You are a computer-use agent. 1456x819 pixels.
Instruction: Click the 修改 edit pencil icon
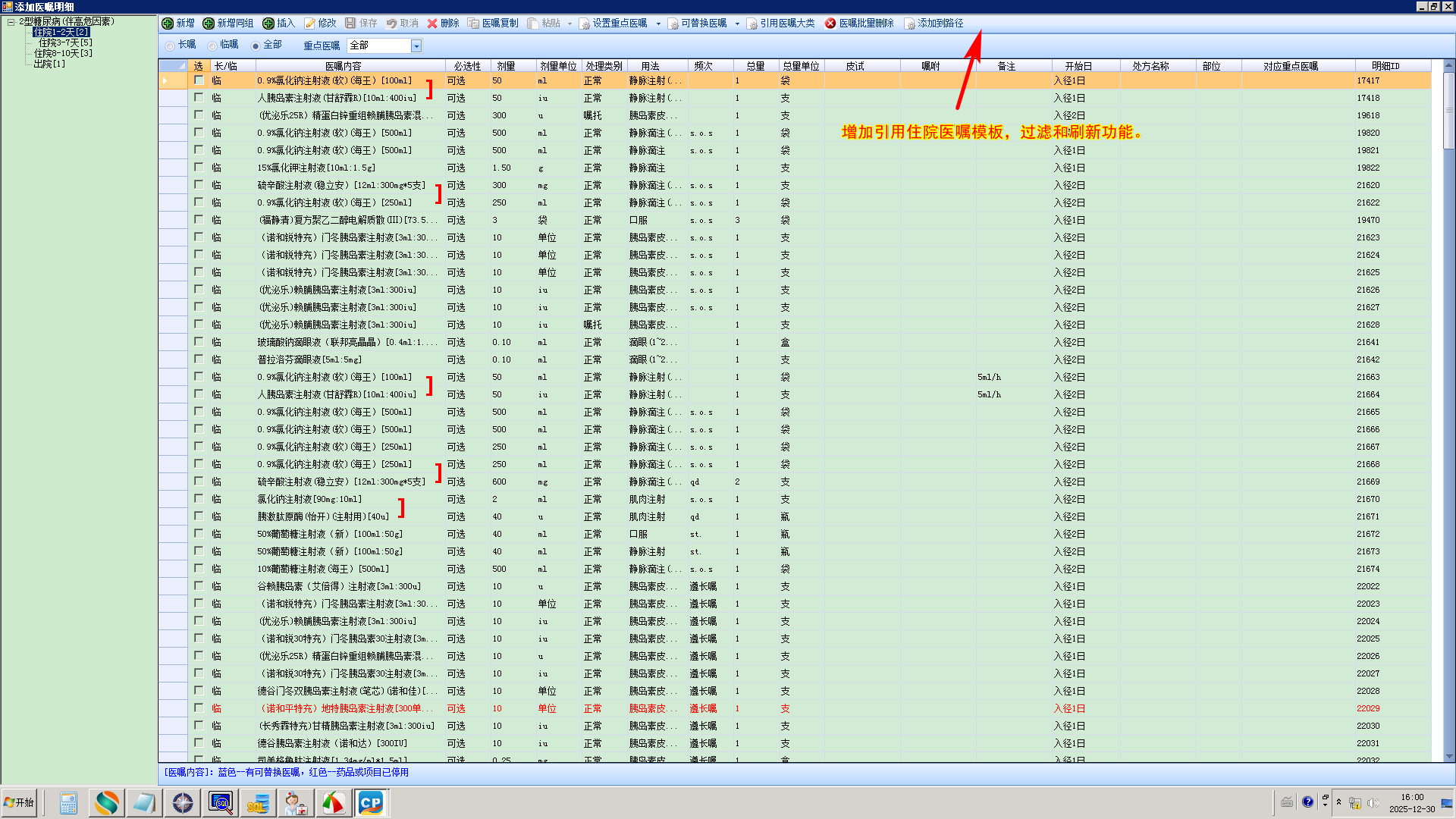[310, 24]
